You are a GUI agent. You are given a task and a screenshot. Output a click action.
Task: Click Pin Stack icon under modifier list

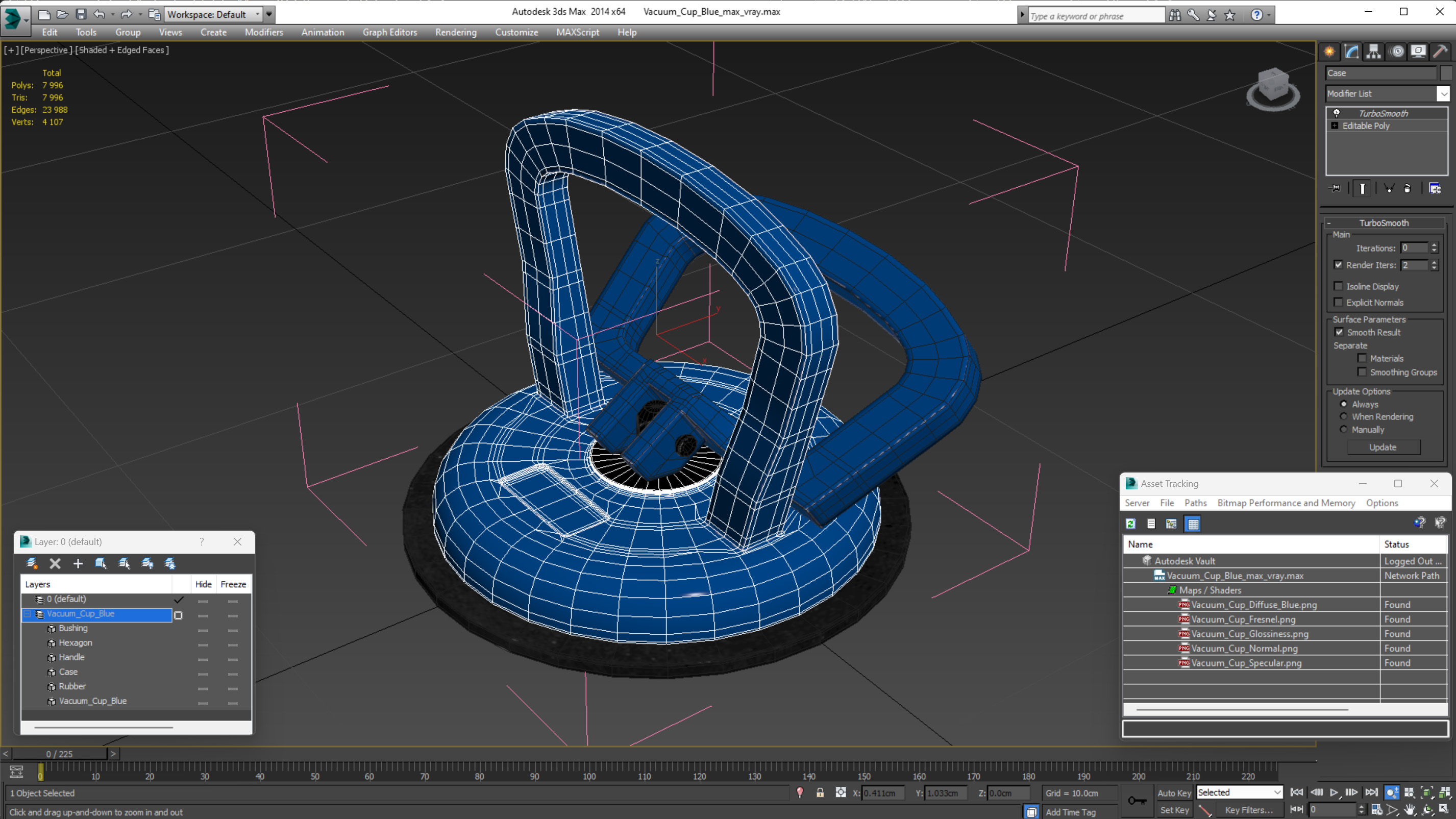pyautogui.click(x=1336, y=188)
